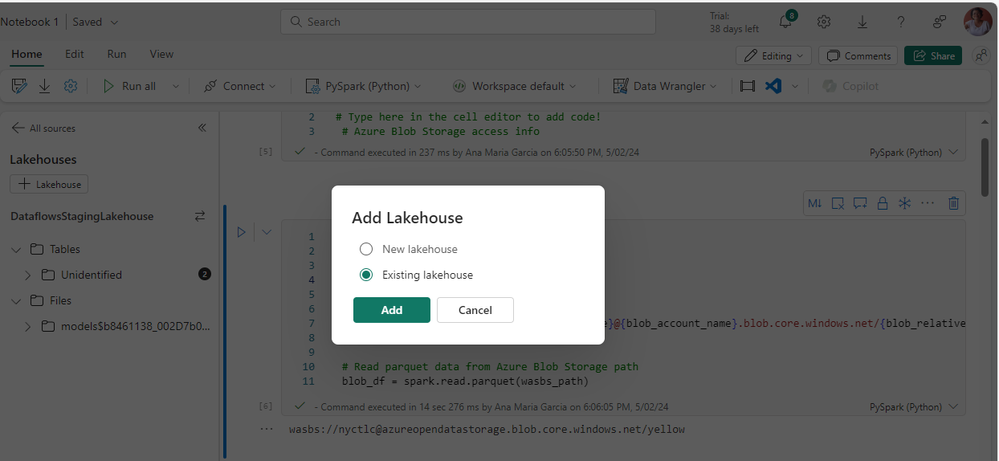Click Run all in the toolbar

coord(130,86)
